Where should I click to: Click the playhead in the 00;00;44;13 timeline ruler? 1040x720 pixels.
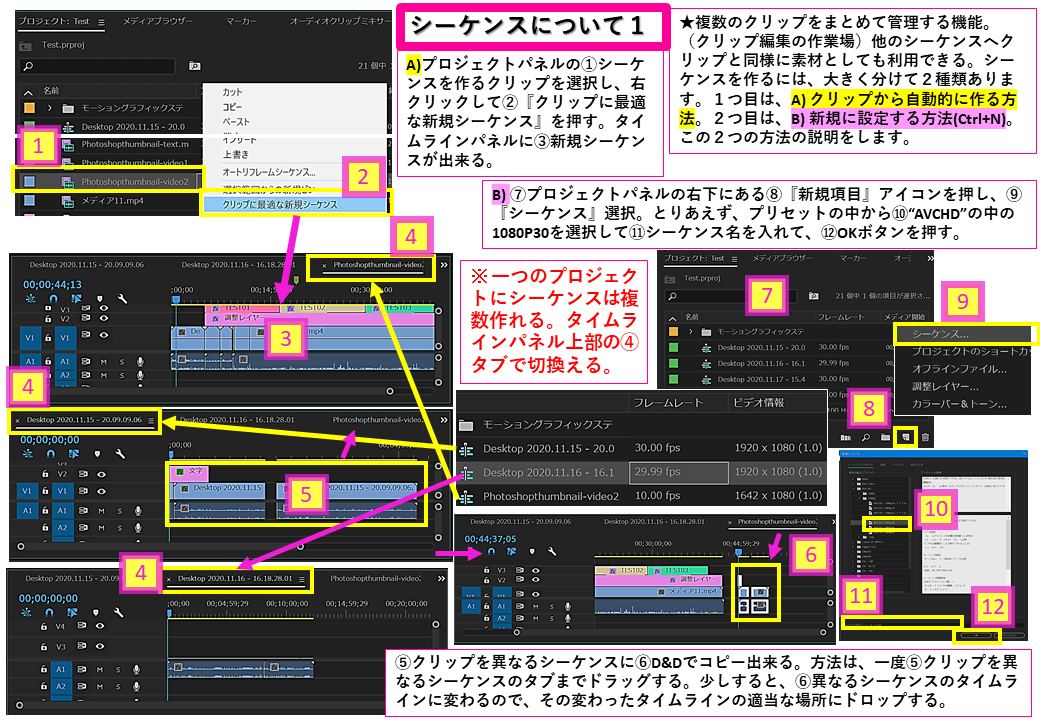pos(175,300)
